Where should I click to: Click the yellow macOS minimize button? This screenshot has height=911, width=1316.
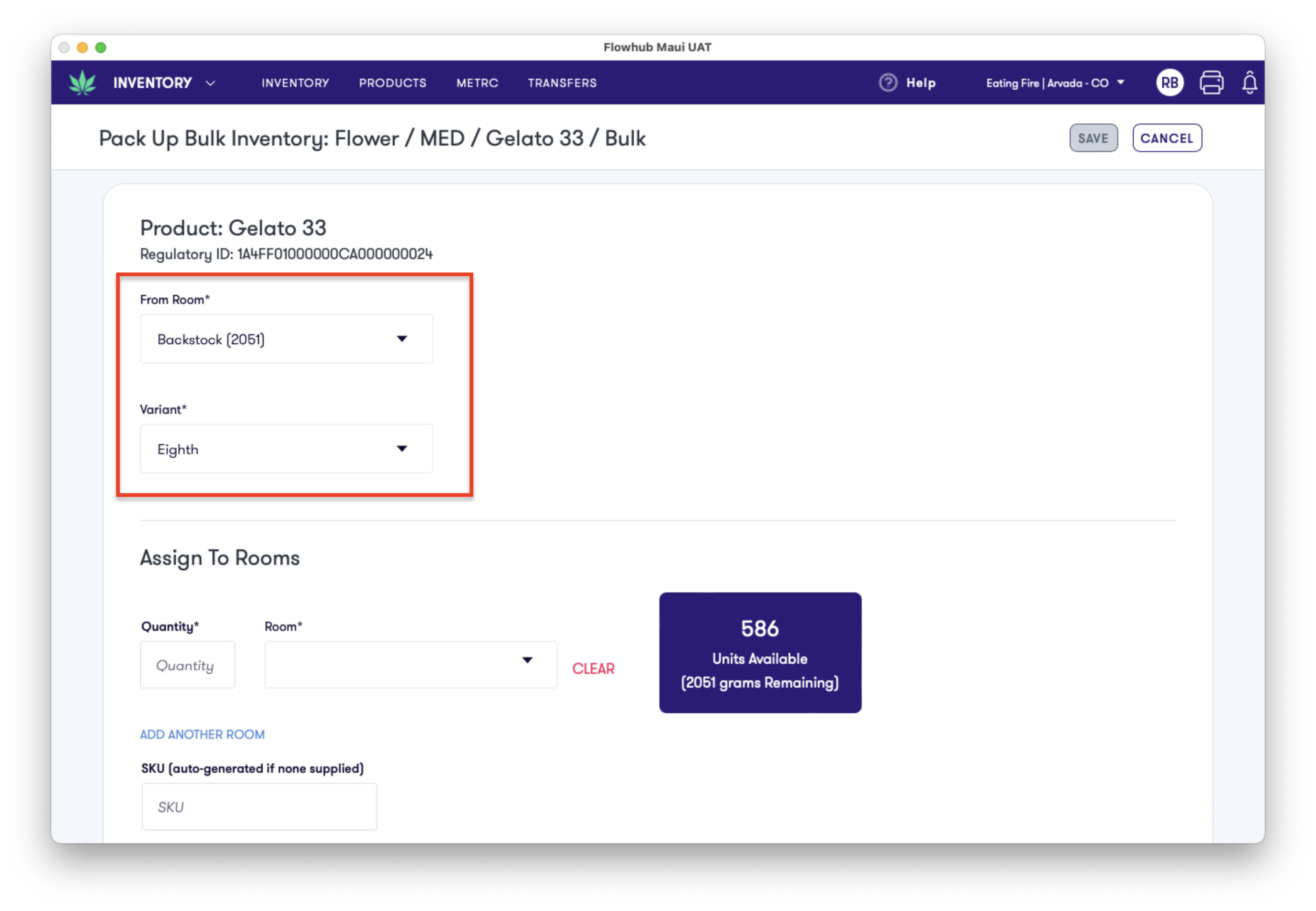(x=82, y=47)
